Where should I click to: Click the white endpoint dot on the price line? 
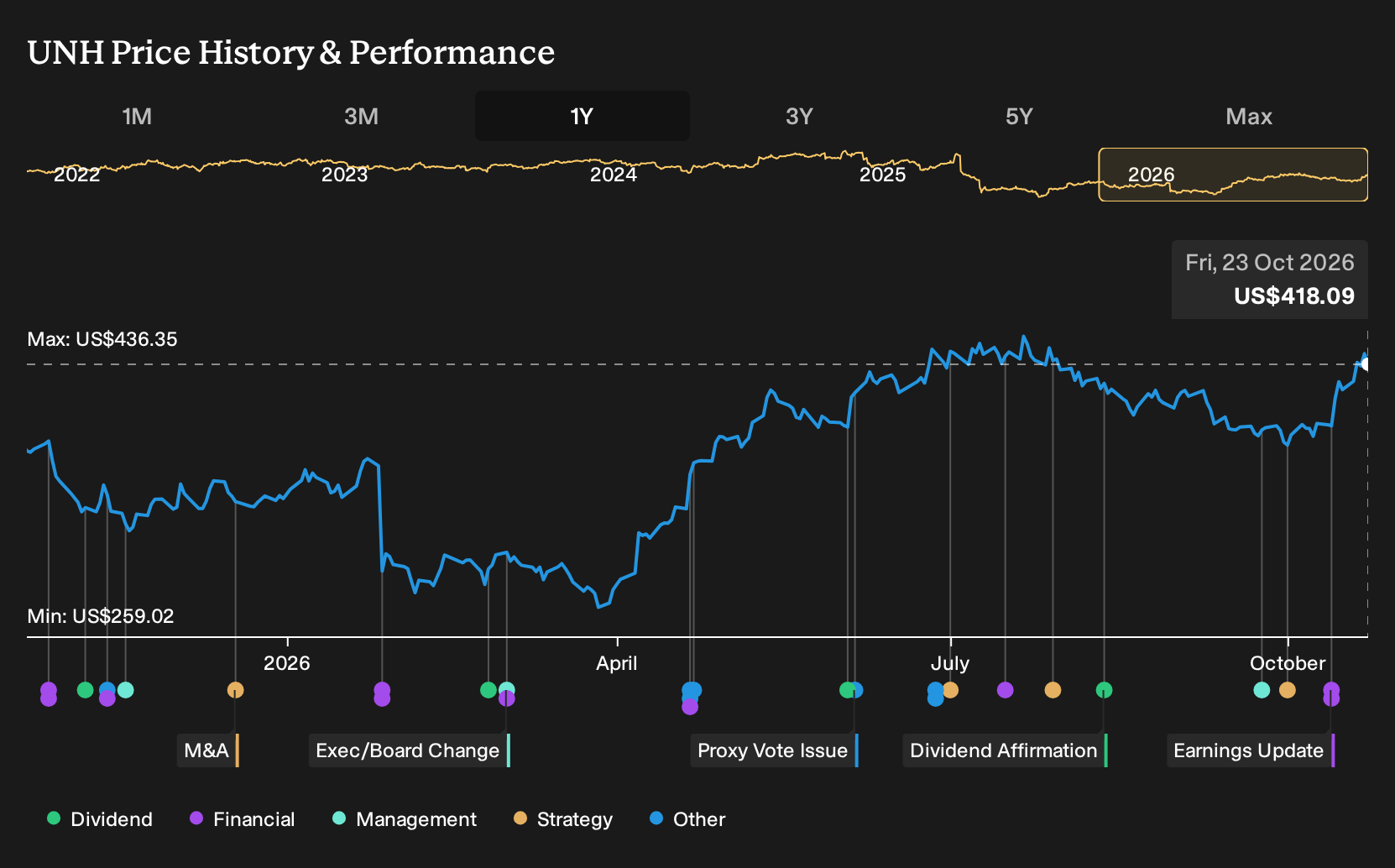[1366, 363]
